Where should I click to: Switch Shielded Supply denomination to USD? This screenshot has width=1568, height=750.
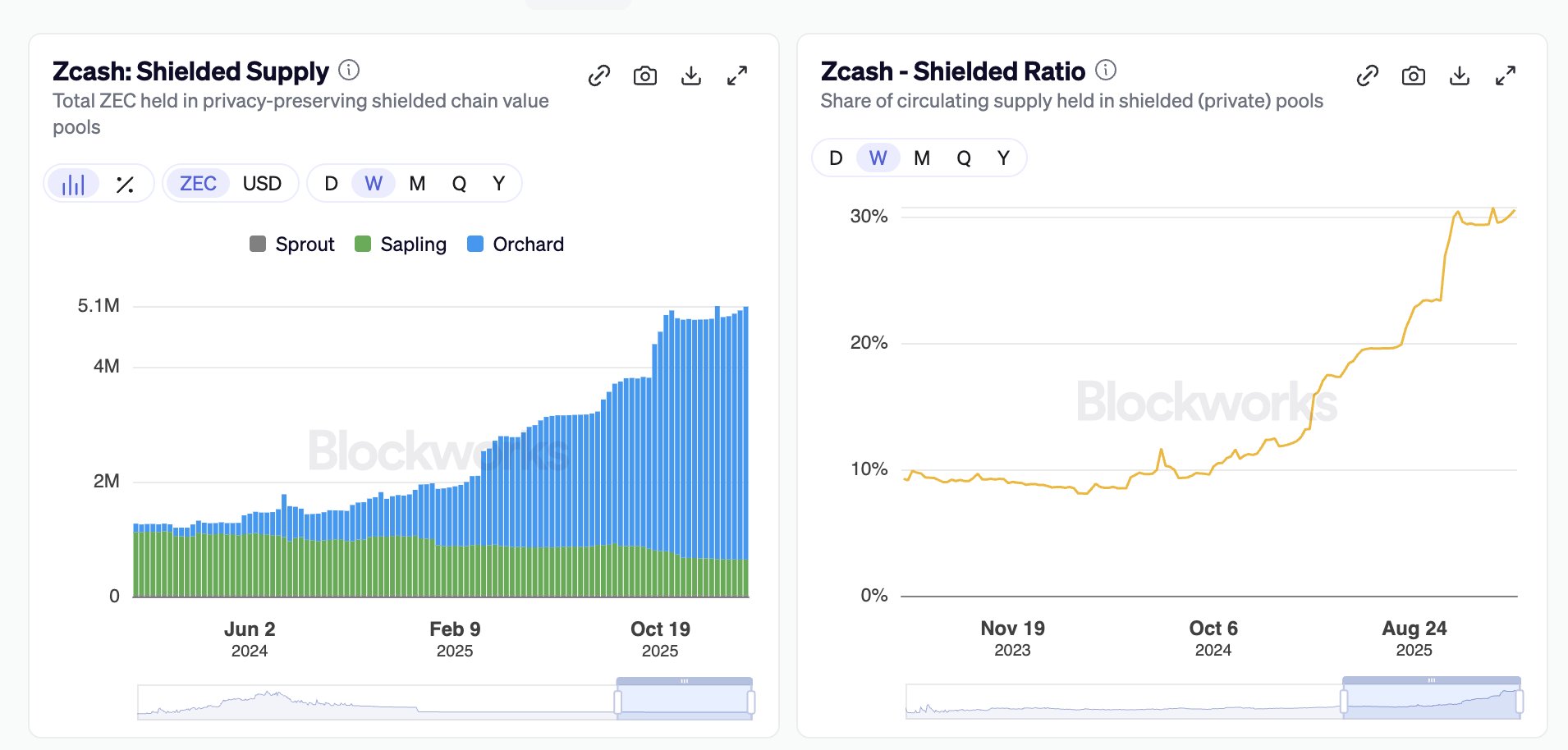262,184
